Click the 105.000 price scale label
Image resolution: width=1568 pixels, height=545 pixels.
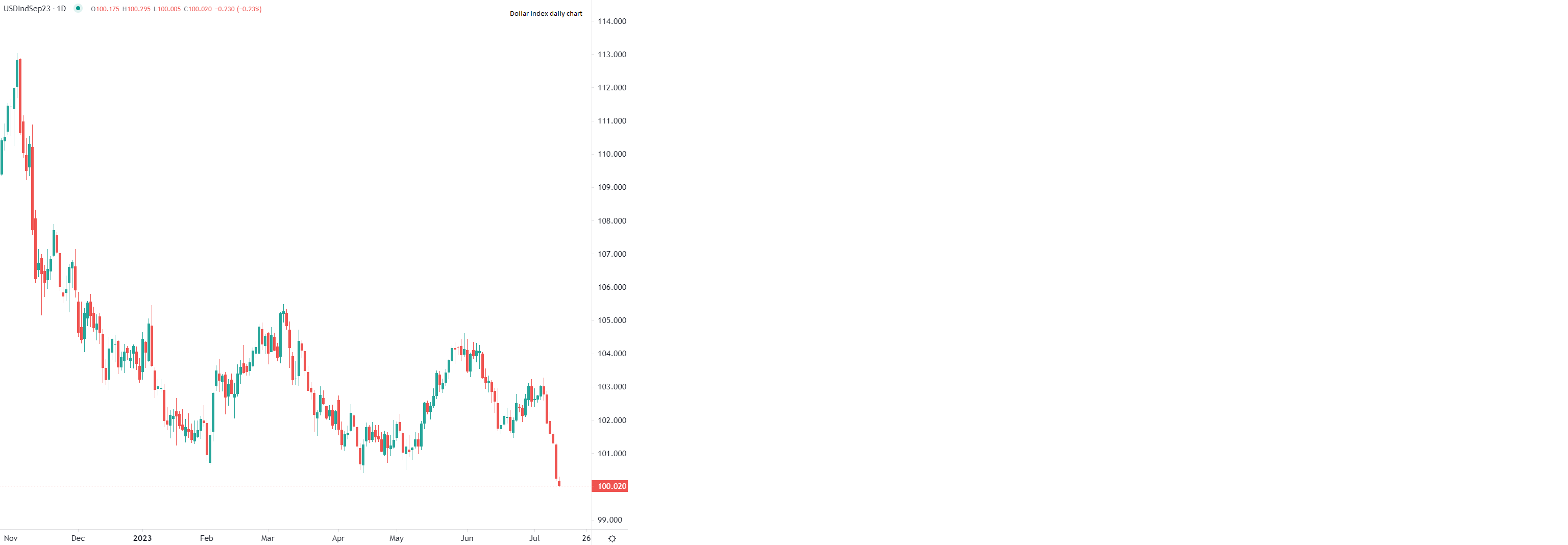(x=611, y=320)
